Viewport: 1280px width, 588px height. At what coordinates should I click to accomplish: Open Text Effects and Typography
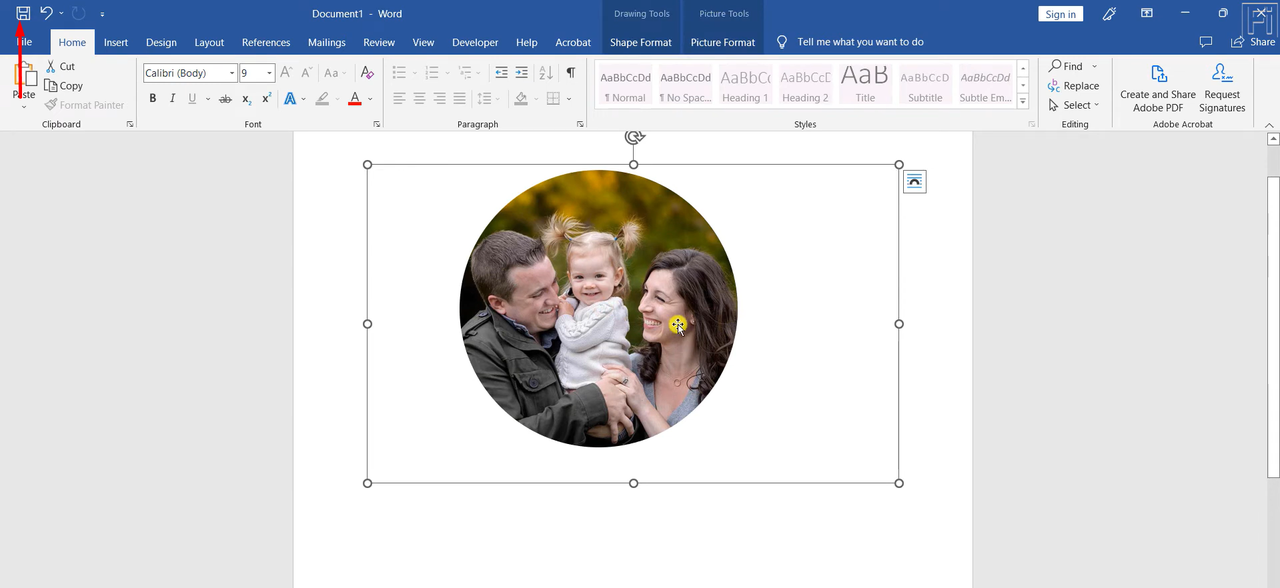click(x=290, y=99)
